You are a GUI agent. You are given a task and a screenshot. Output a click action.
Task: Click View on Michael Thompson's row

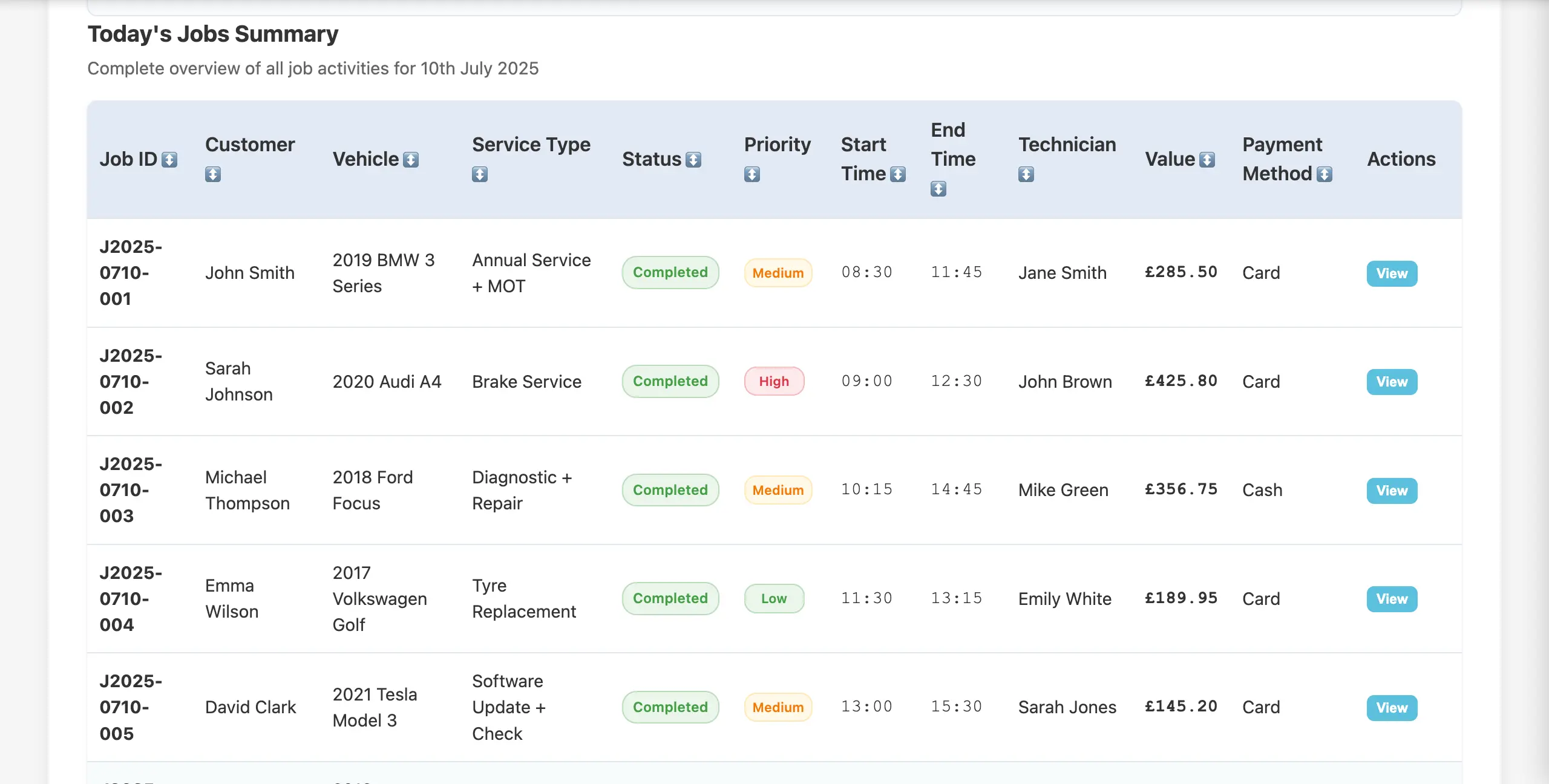click(x=1392, y=491)
